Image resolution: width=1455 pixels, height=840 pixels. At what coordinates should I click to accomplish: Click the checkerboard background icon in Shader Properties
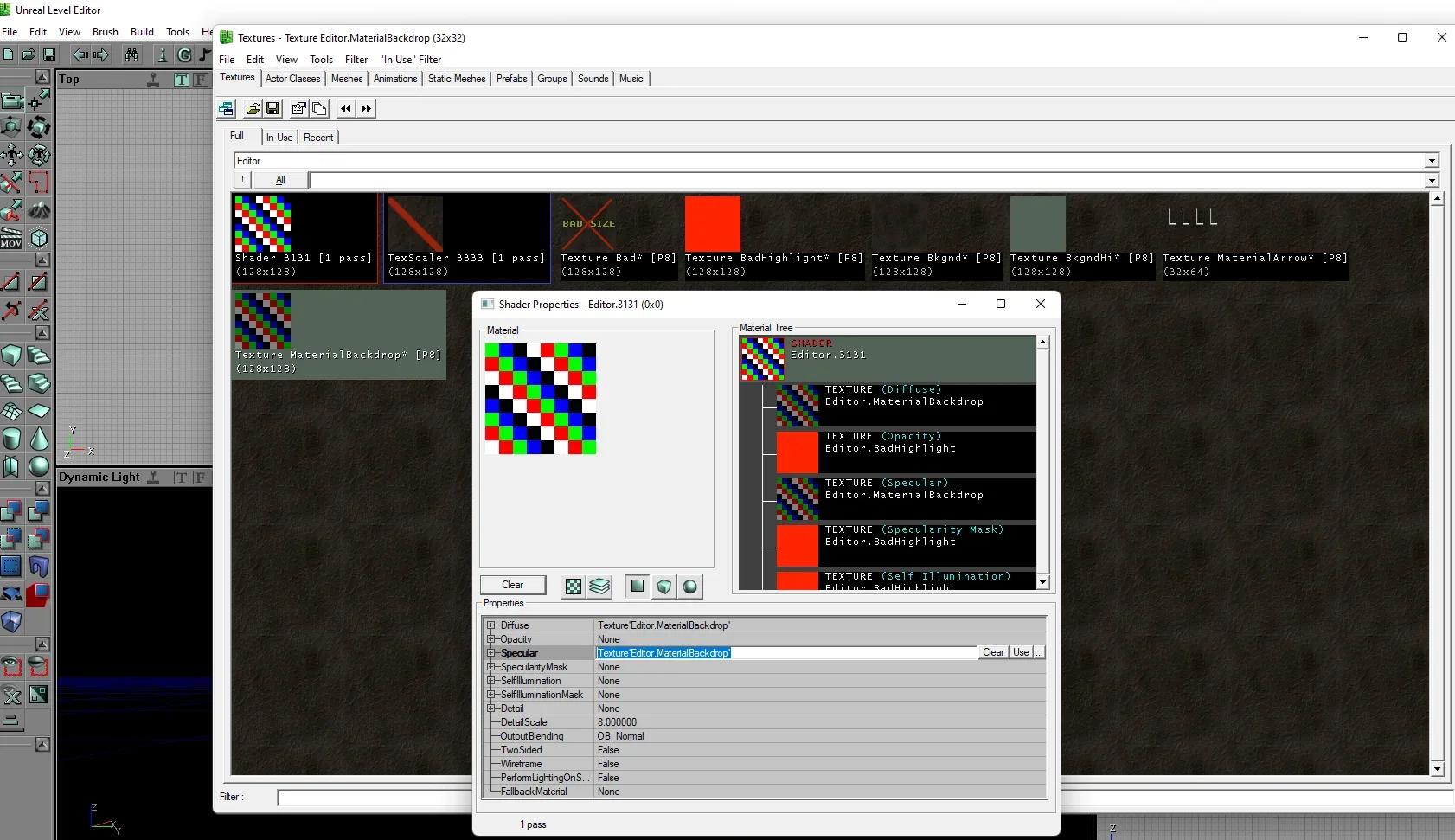click(x=573, y=587)
